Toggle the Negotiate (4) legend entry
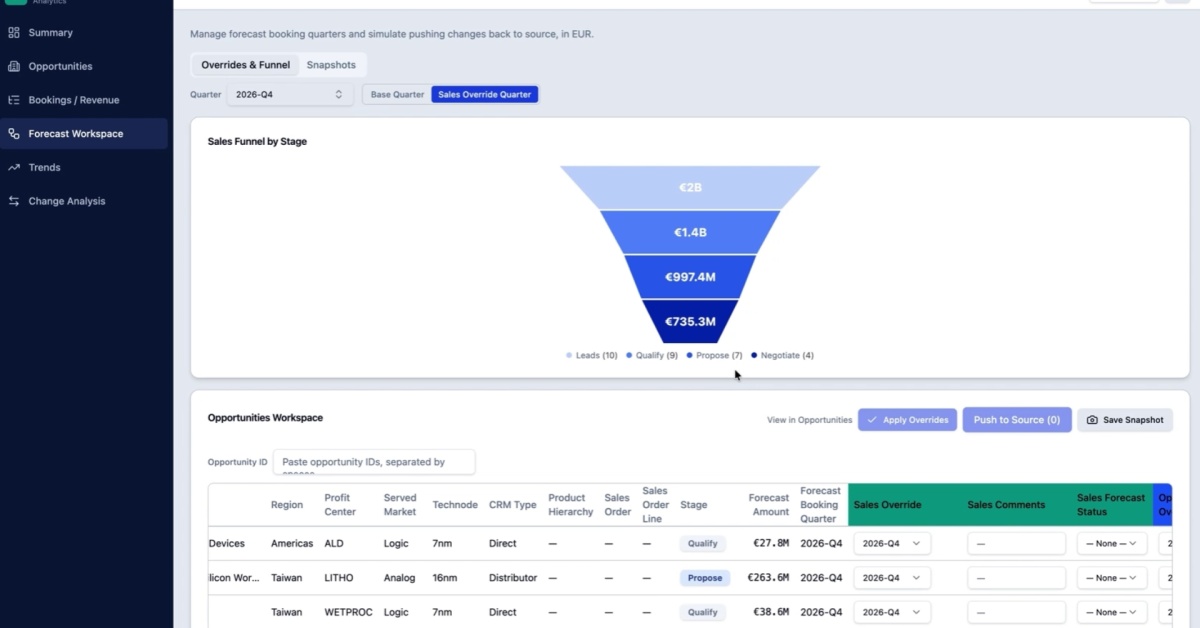The height and width of the screenshot is (628, 1200). coord(782,355)
